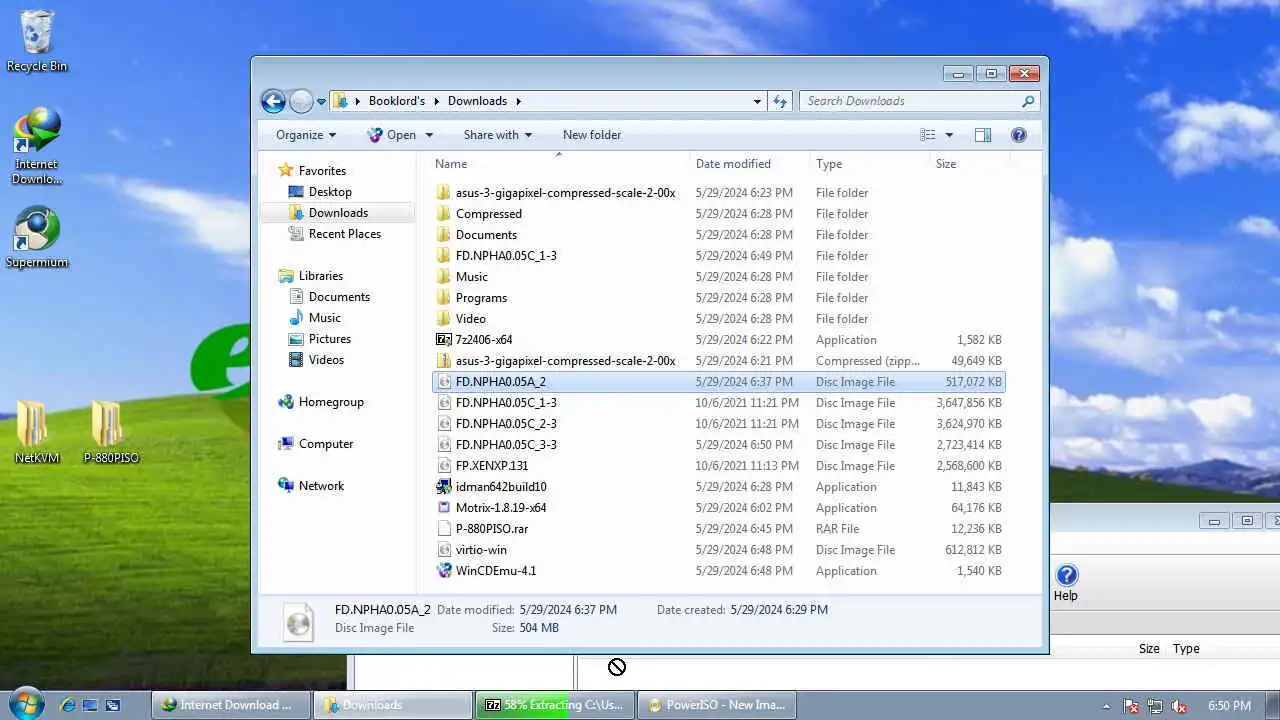Screen dimensions: 1280x720
Task: Select Downloads in the navigation pane
Action: point(338,213)
